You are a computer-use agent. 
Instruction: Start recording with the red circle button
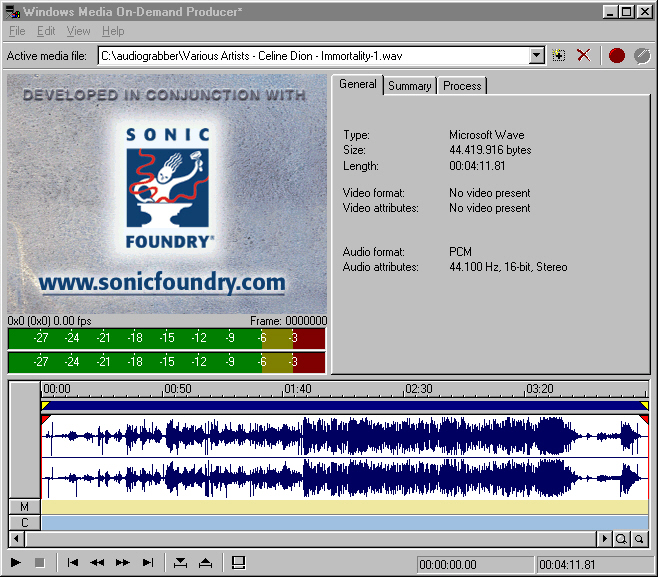pyautogui.click(x=616, y=55)
